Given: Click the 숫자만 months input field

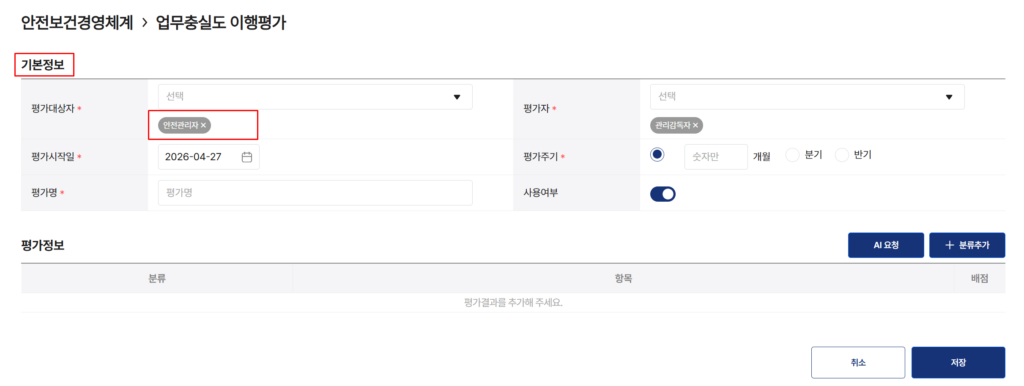Looking at the screenshot, I should 716,157.
